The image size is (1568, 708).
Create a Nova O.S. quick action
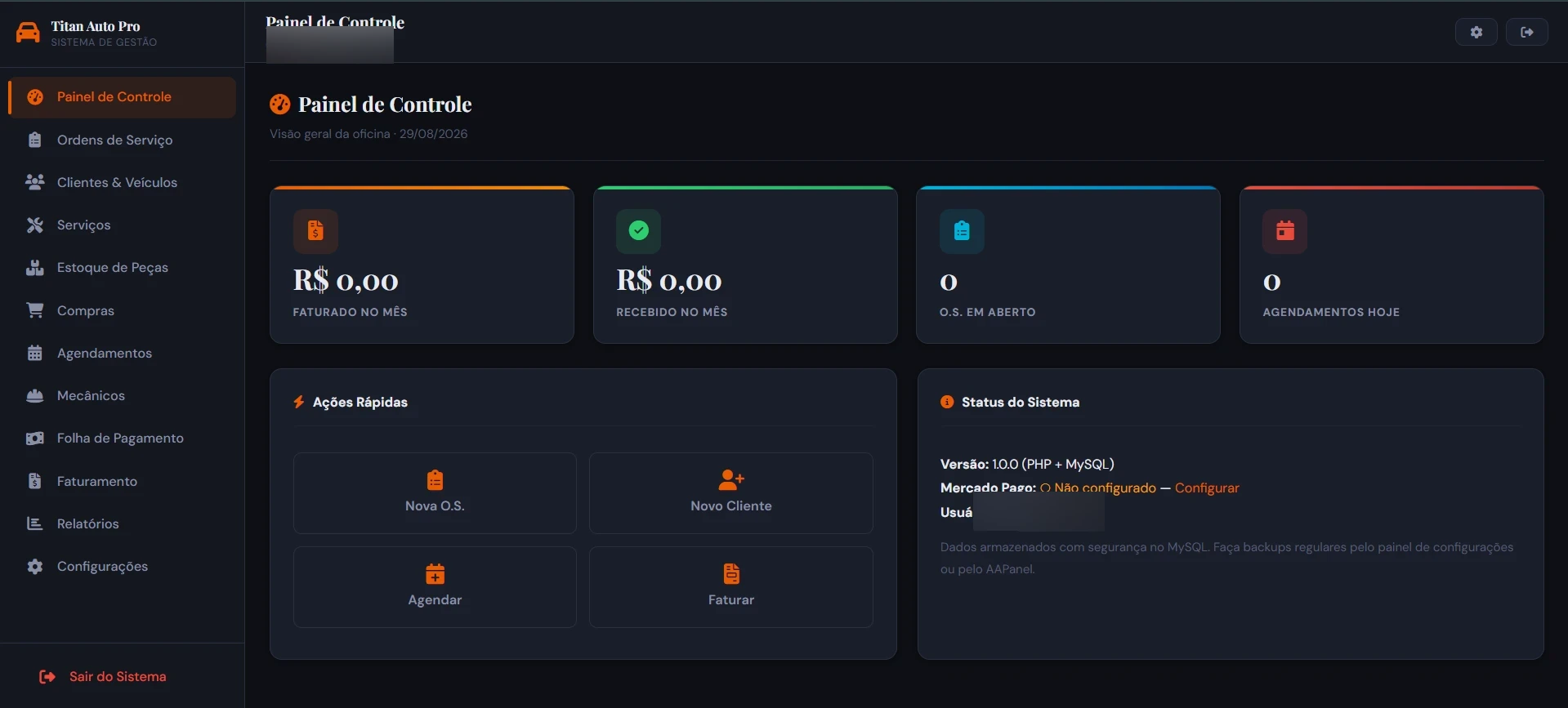435,493
